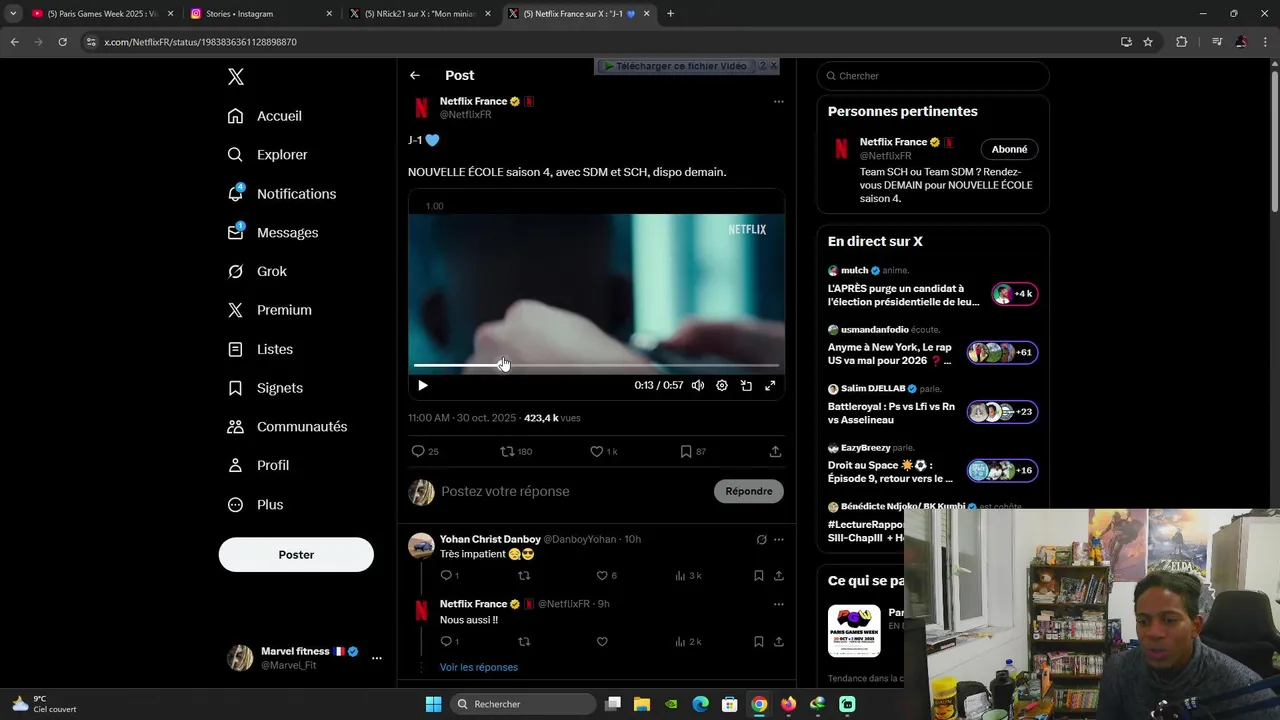
Task: Open Premium in the sidebar
Action: (x=270, y=310)
